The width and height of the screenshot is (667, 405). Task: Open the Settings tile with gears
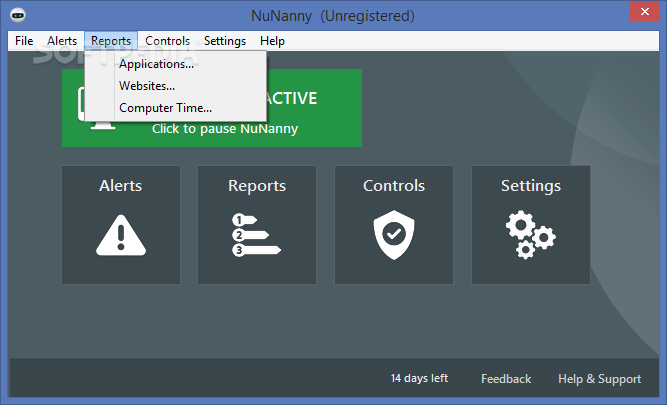coord(531,225)
